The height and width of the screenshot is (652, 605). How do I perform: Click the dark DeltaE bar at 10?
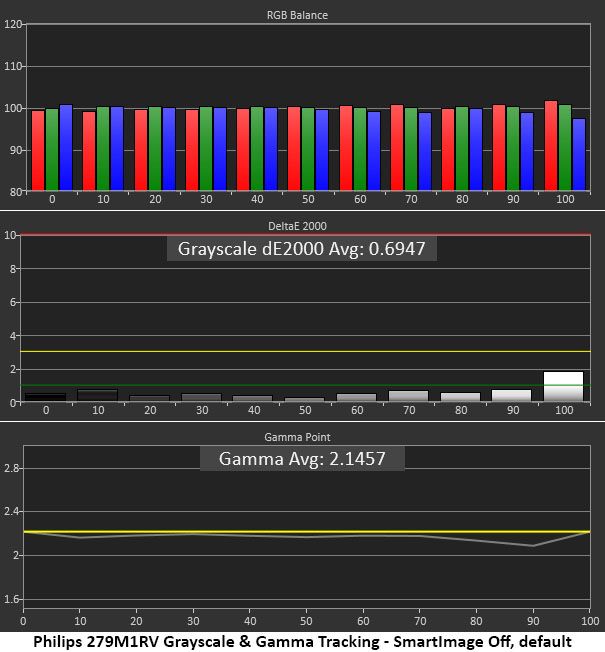click(x=97, y=395)
